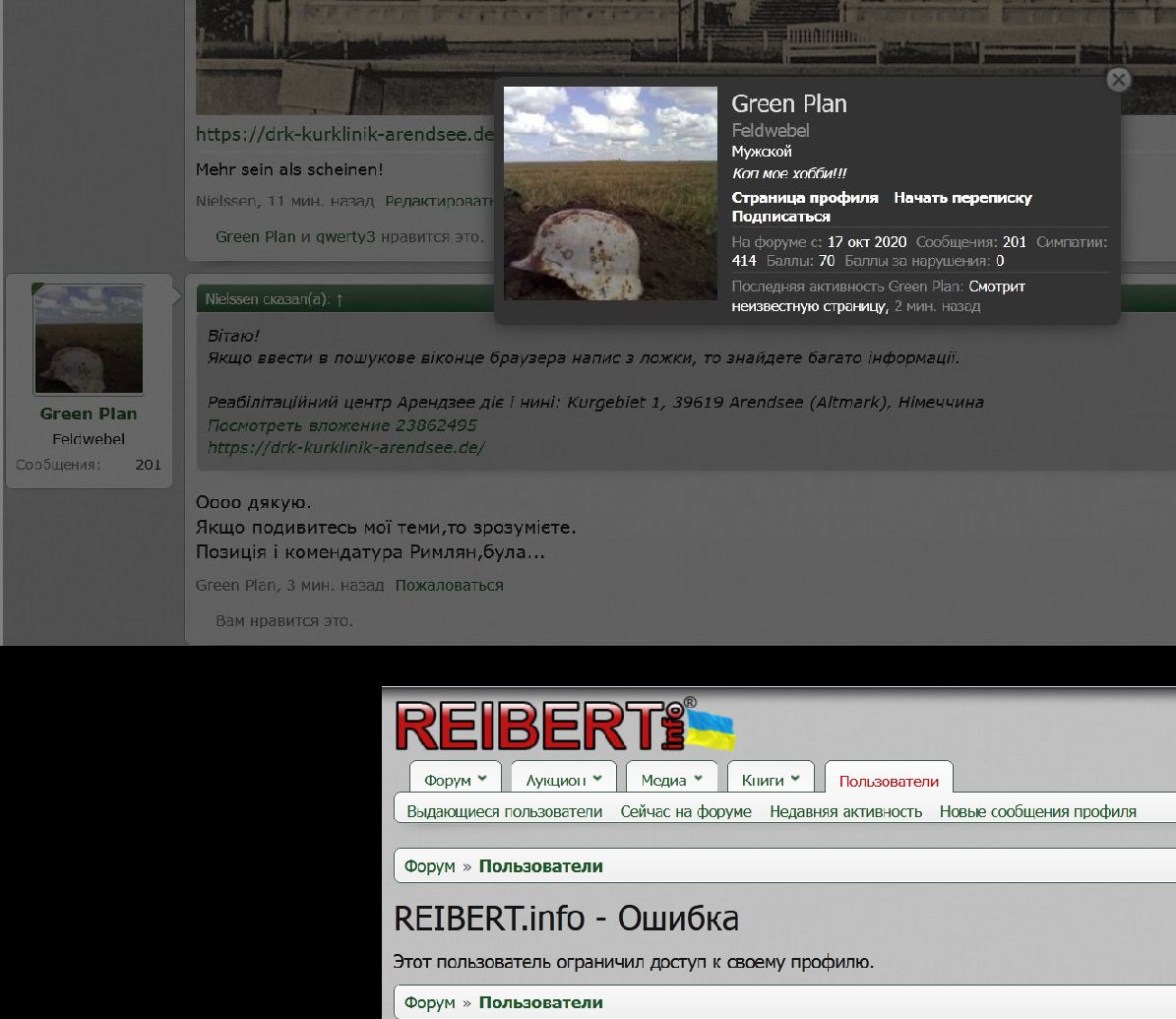Open Выдающиеся пользователи submenu link

point(504,811)
